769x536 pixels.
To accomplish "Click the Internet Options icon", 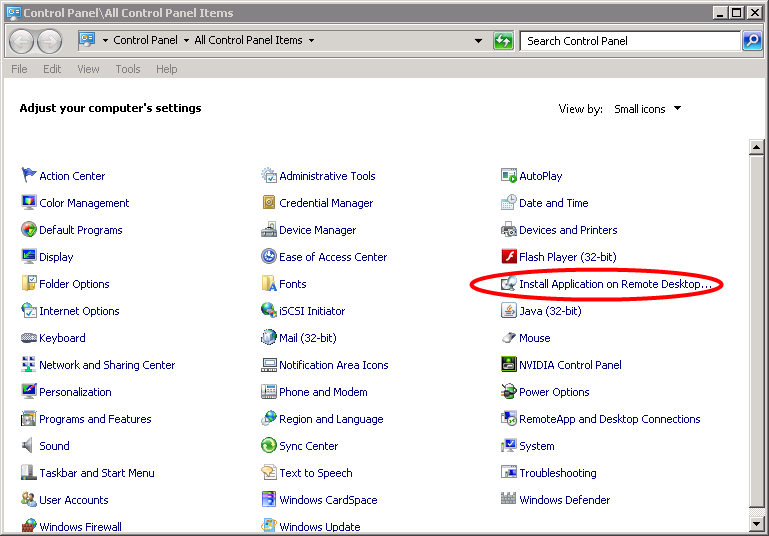I will pos(28,310).
